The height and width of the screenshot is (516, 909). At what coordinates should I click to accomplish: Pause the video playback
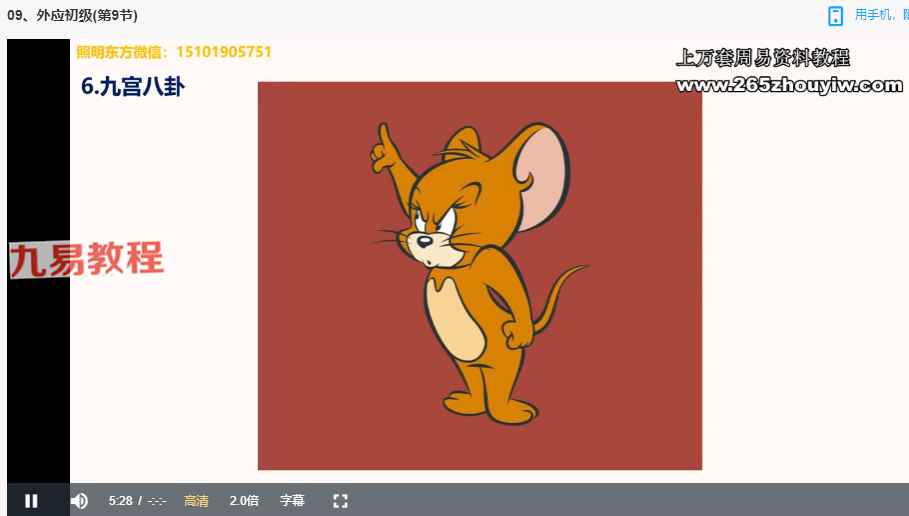31,501
